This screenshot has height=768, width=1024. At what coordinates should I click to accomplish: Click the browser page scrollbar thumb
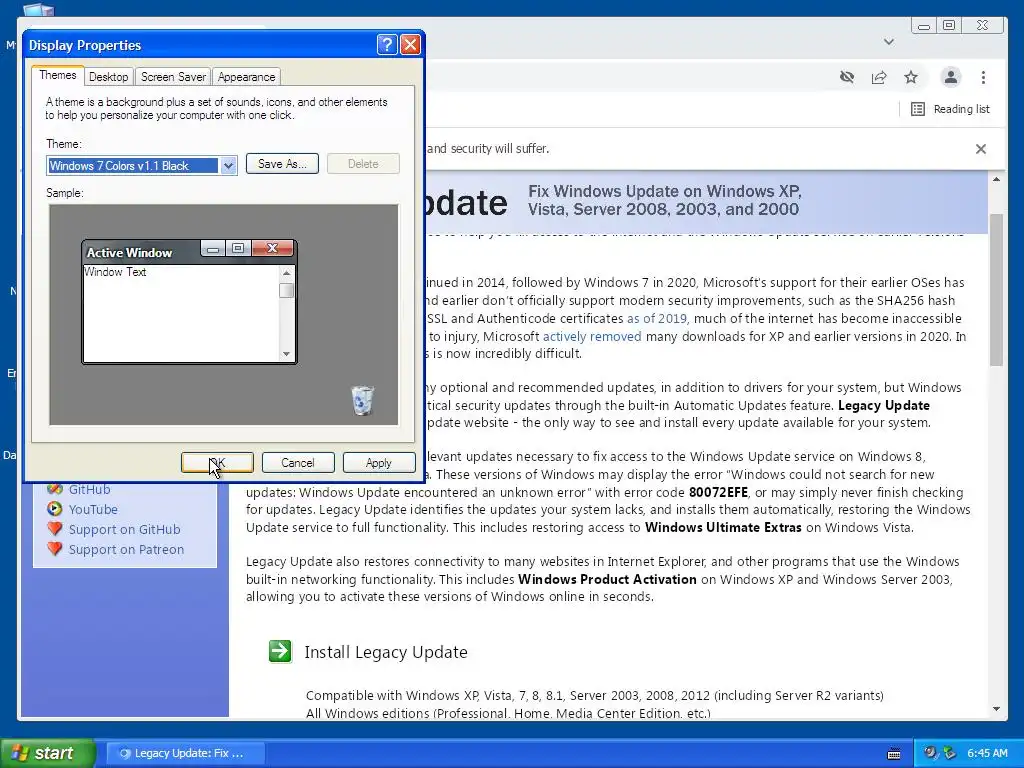tap(996, 289)
